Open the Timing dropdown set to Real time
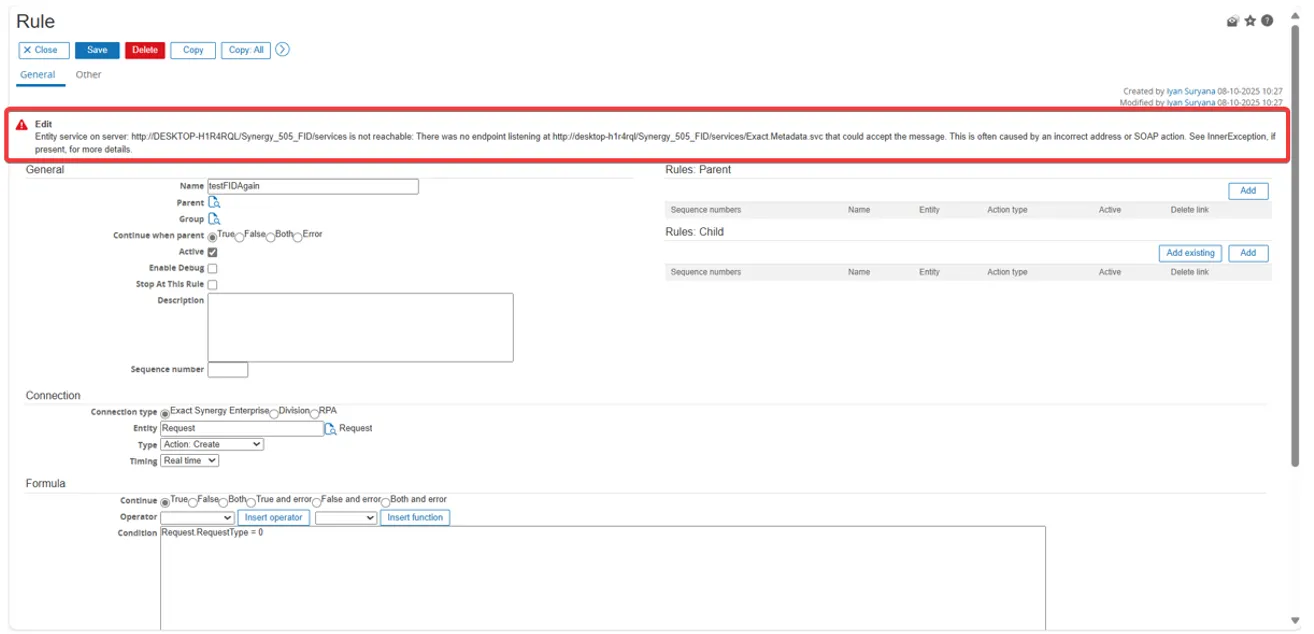The width and height of the screenshot is (1314, 634). coord(189,461)
